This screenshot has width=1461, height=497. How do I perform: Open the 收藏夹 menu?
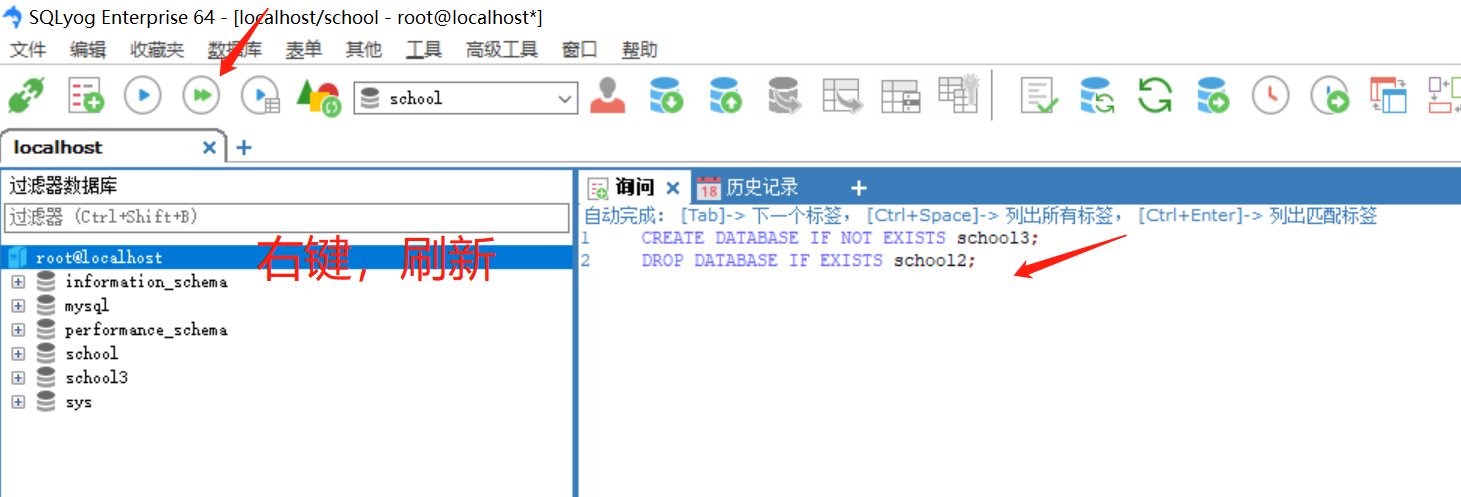click(x=157, y=49)
